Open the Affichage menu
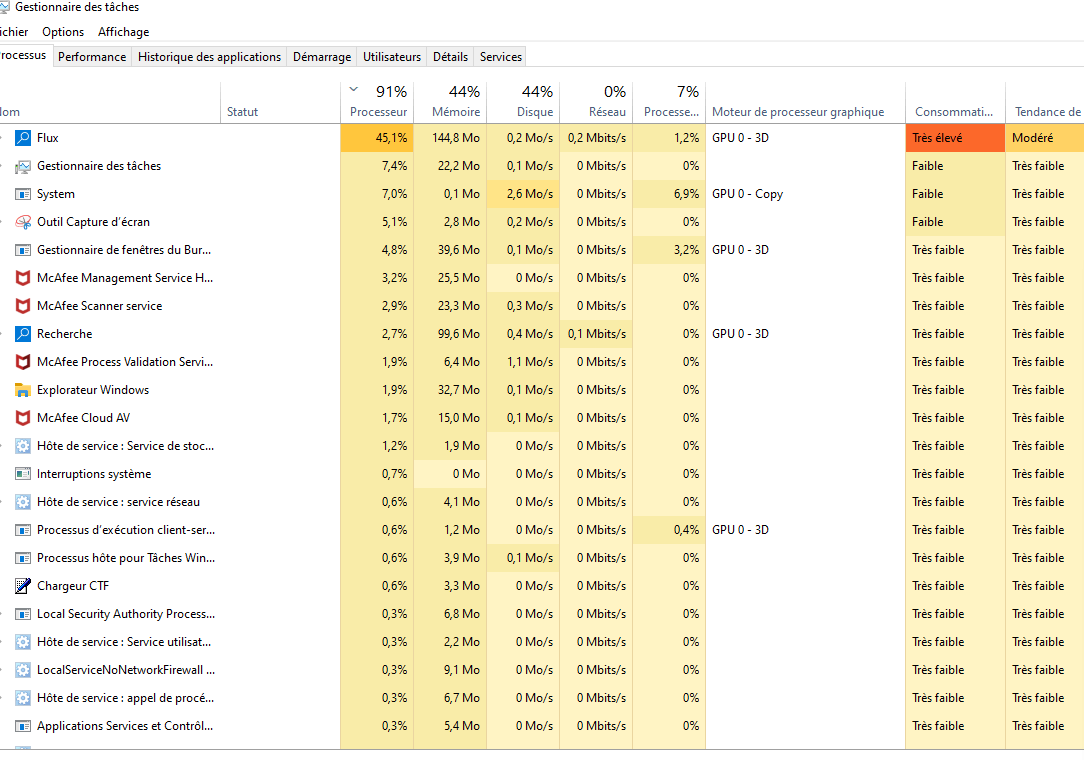Image resolution: width=1084 pixels, height=760 pixels. tap(124, 32)
